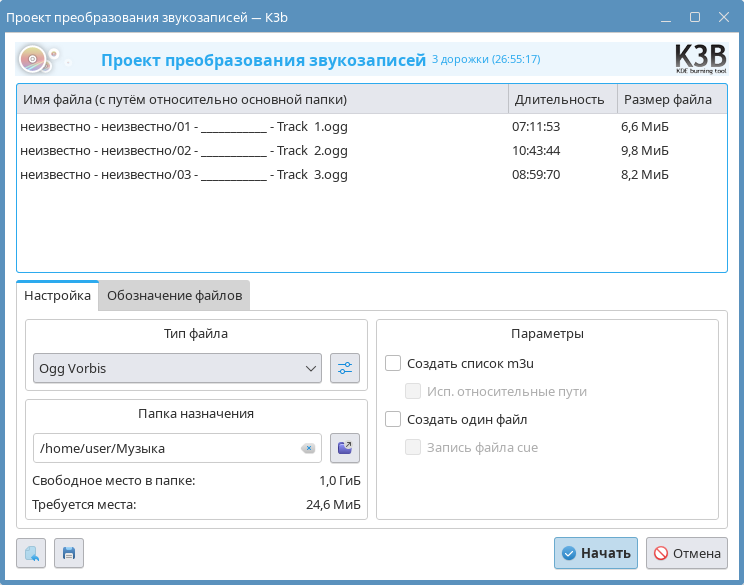Viewport: 744px width, 585px height.
Task: Open the Ogg Vorbis file type dropdown
Action: 177,368
